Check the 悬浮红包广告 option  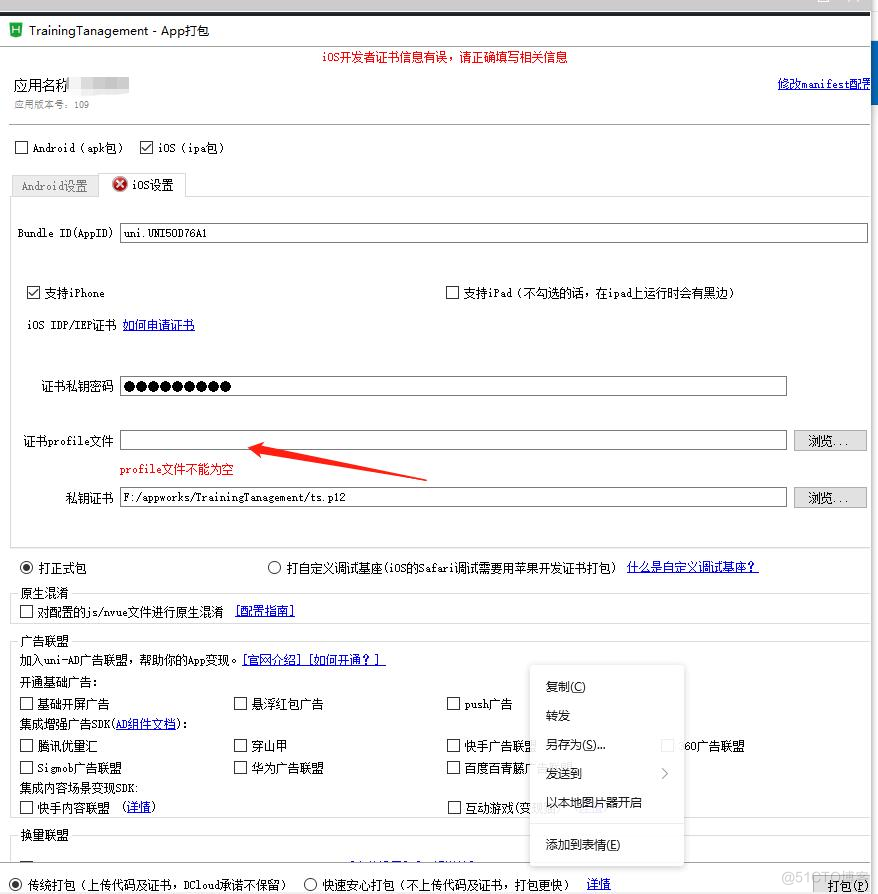(241, 704)
